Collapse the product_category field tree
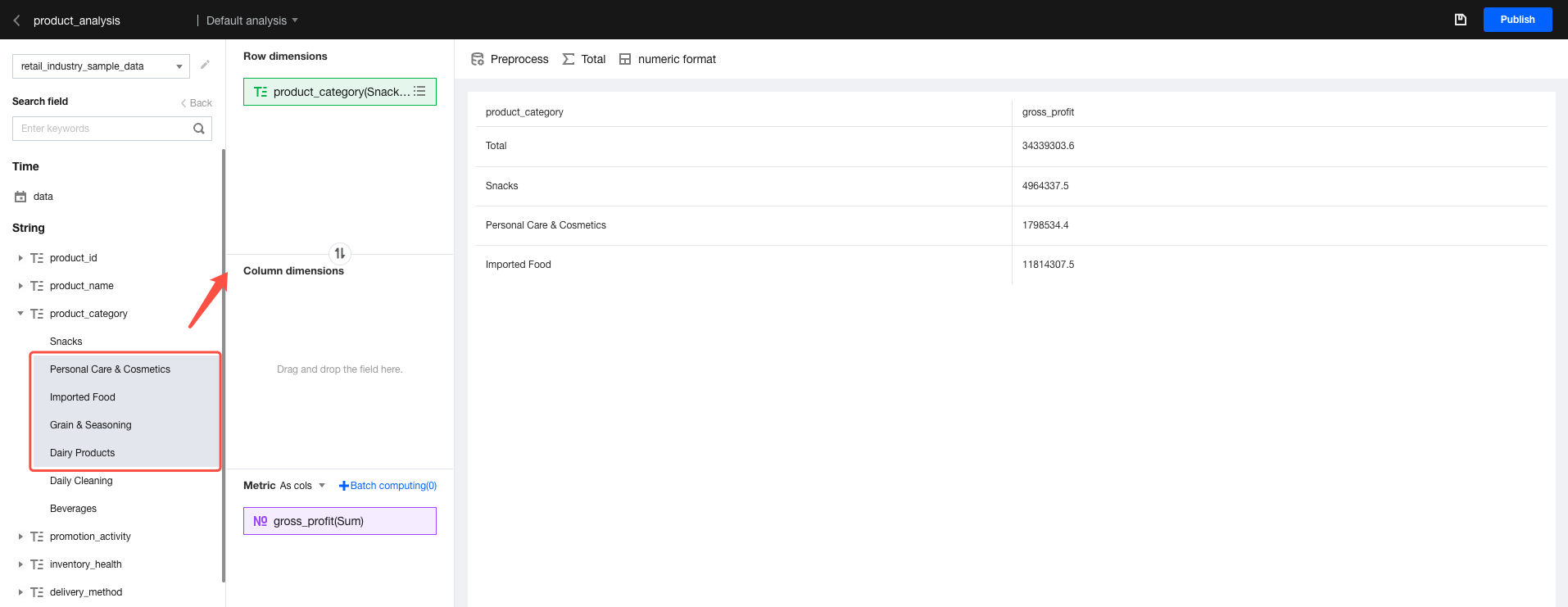This screenshot has height=607, width=1568. pyautogui.click(x=20, y=314)
